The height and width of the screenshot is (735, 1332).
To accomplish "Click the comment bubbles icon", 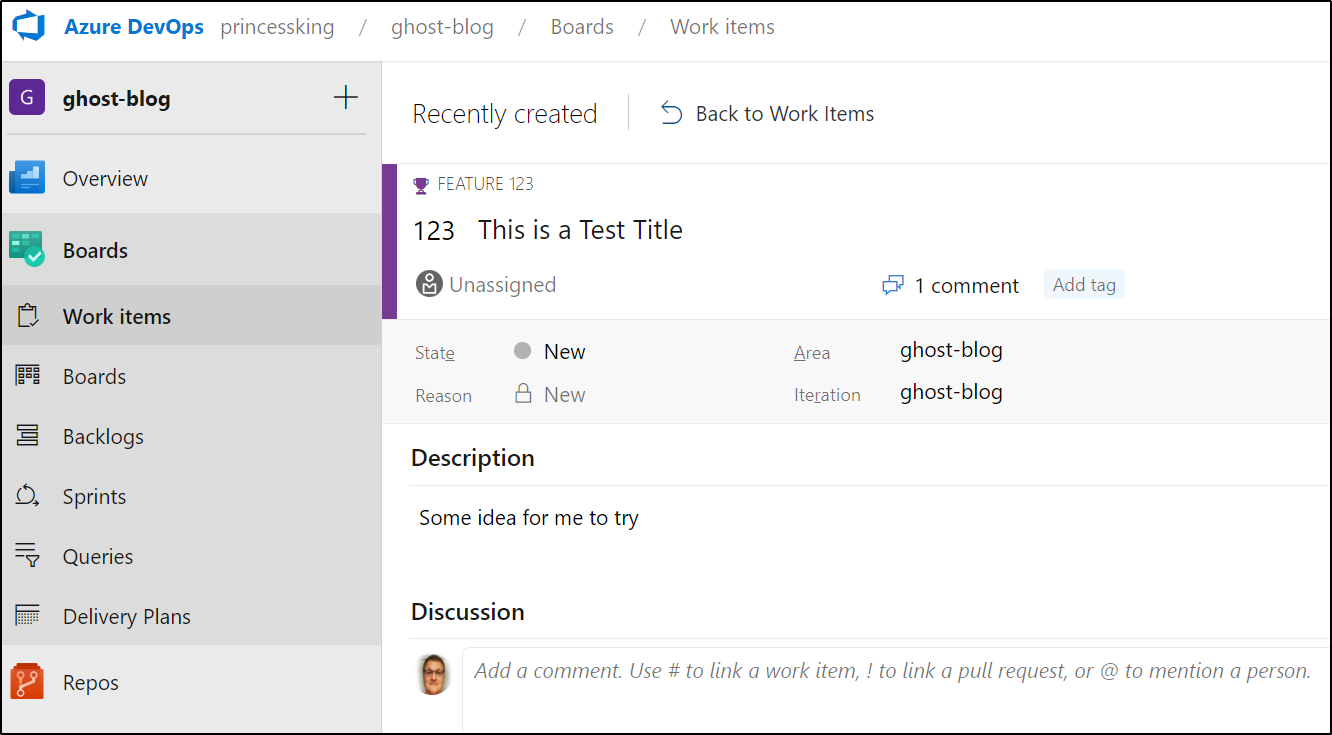I will pyautogui.click(x=893, y=286).
